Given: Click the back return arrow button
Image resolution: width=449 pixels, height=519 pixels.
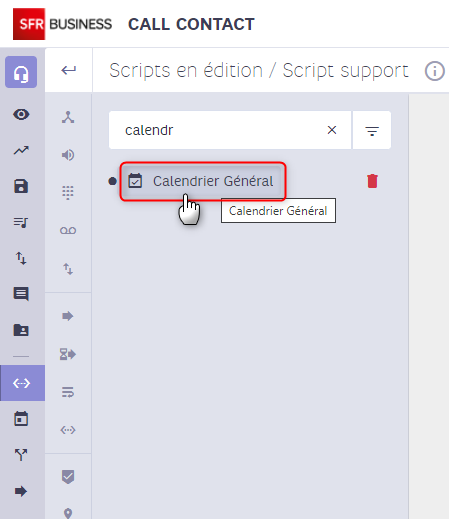Looking at the screenshot, I should pyautogui.click(x=69, y=70).
